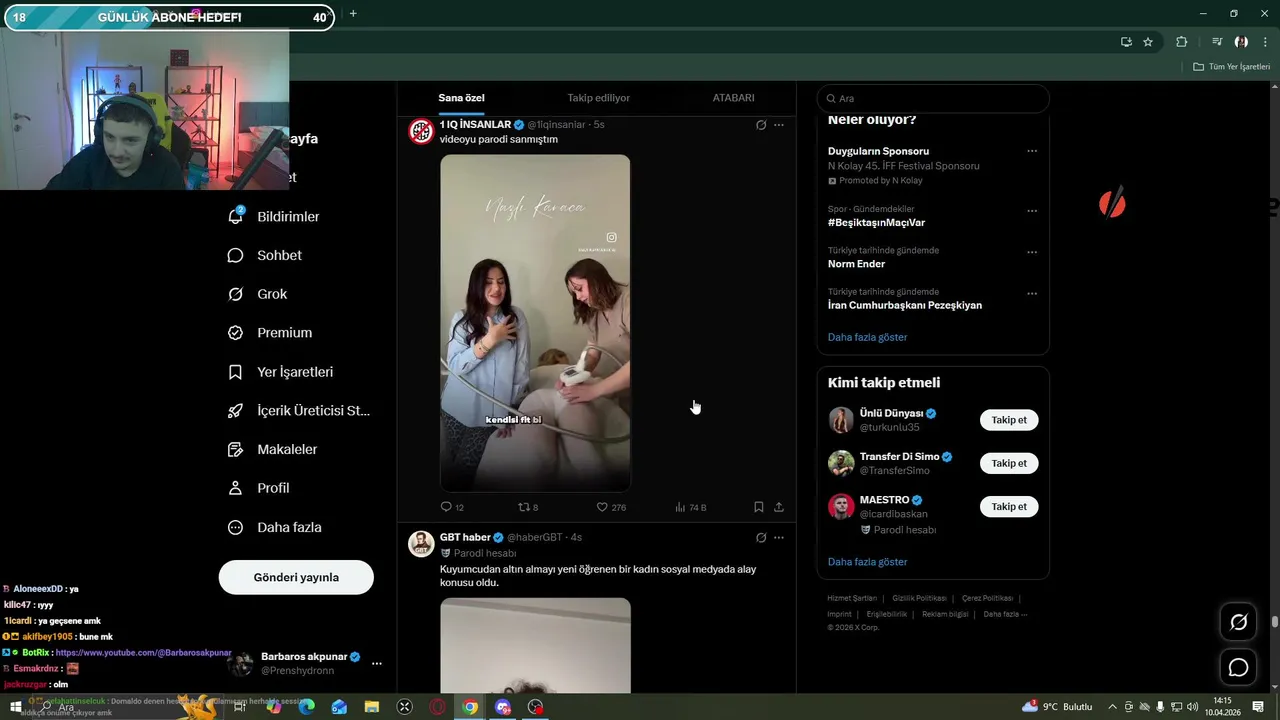Viewport: 1280px width, 720px height.
Task: Install app icon in the address bar
Action: point(1126,42)
